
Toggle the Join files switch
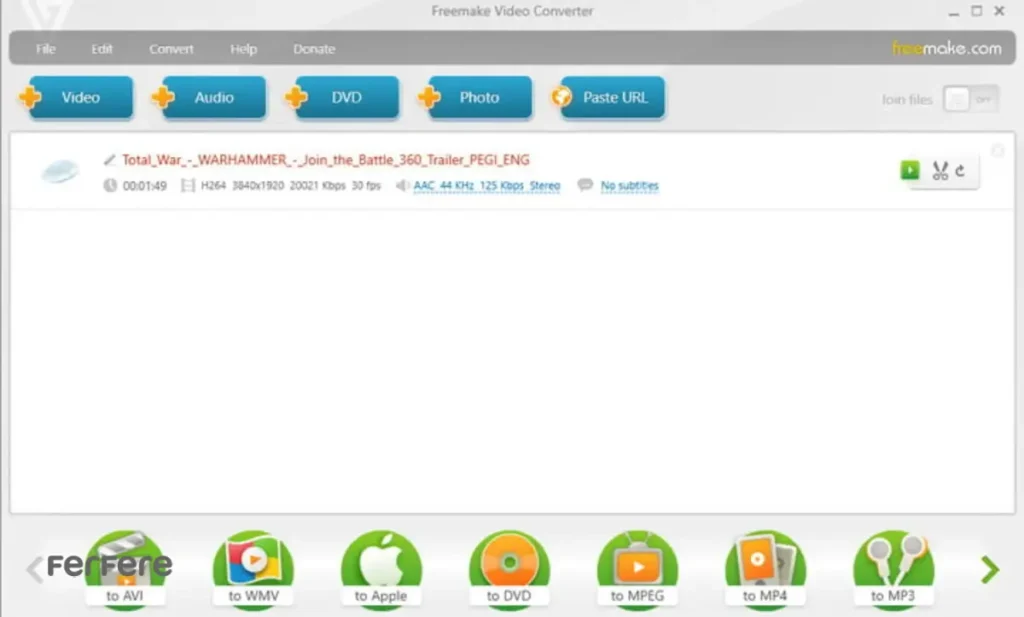coord(970,99)
